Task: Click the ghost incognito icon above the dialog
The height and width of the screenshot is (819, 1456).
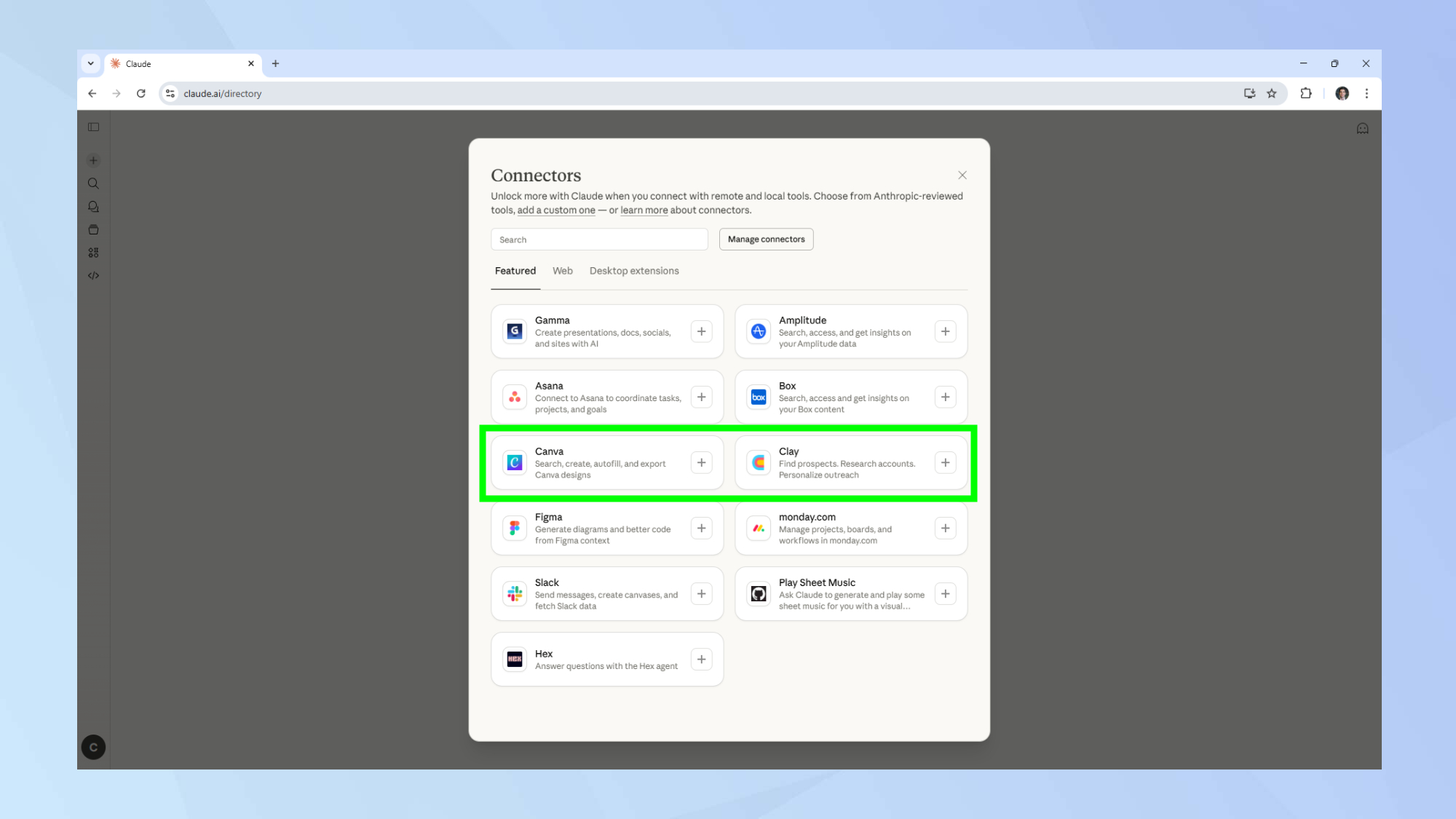Action: pyautogui.click(x=1362, y=127)
